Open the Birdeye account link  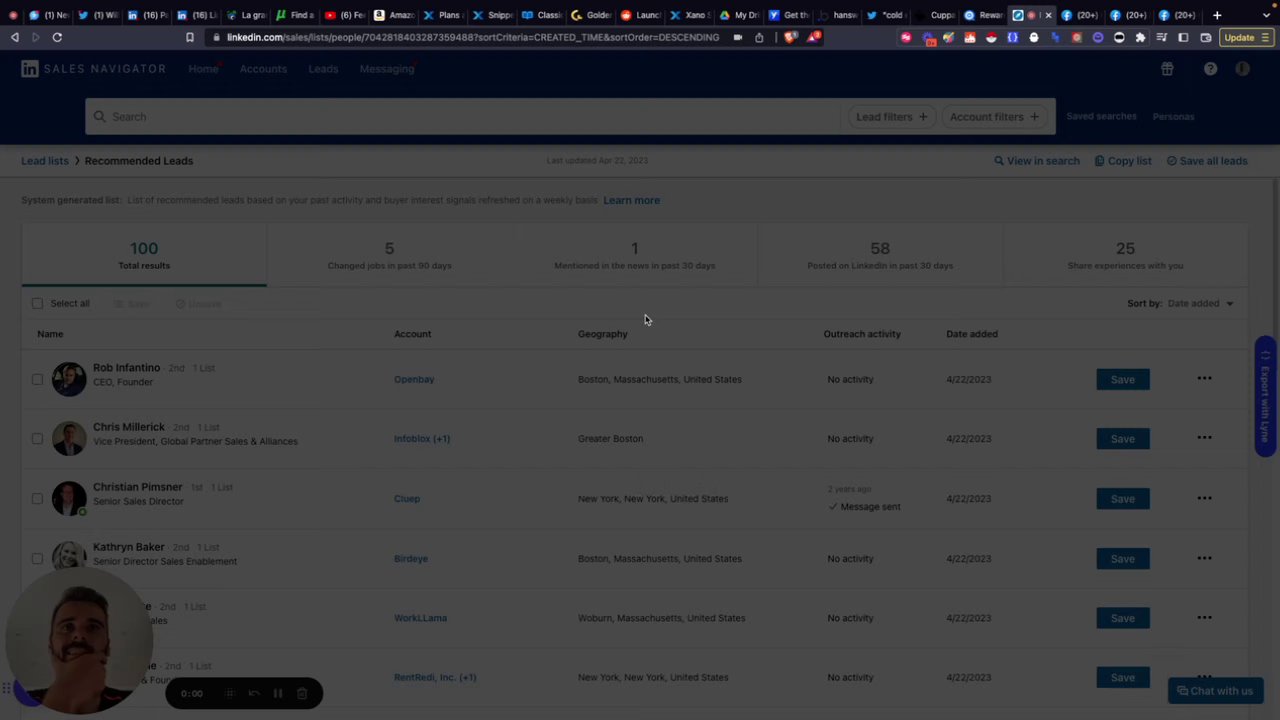[411, 558]
